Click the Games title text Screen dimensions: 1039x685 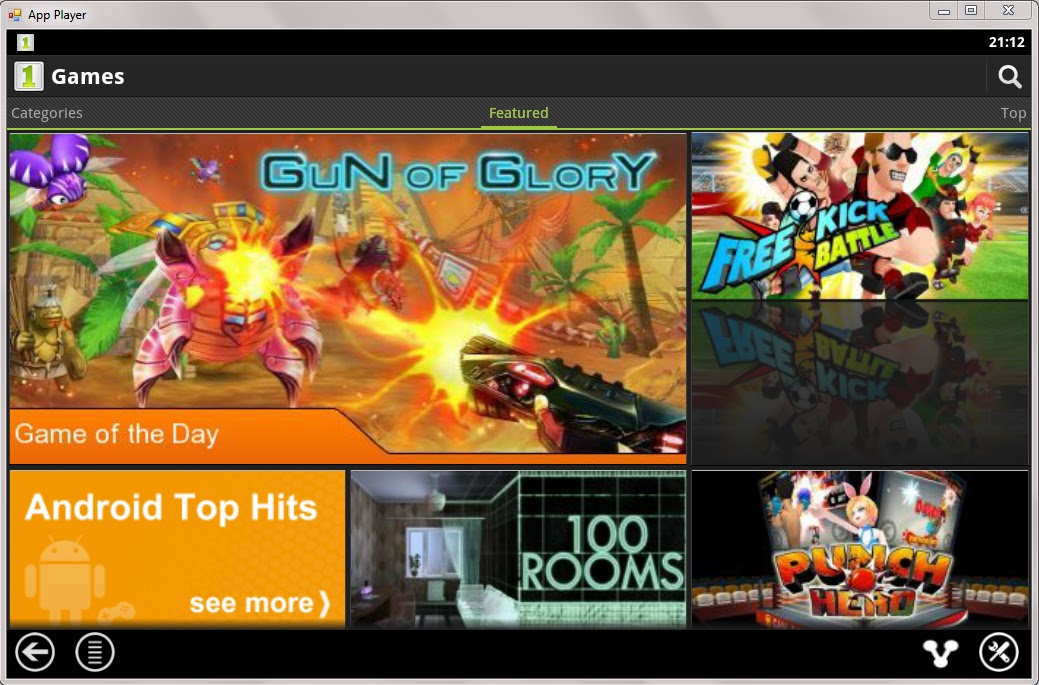(88, 77)
